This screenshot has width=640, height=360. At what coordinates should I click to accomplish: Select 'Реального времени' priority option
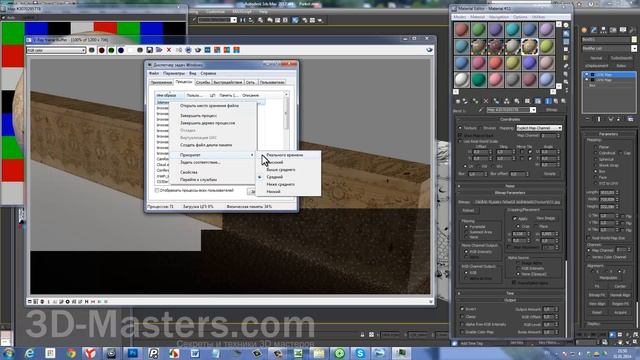[288, 155]
